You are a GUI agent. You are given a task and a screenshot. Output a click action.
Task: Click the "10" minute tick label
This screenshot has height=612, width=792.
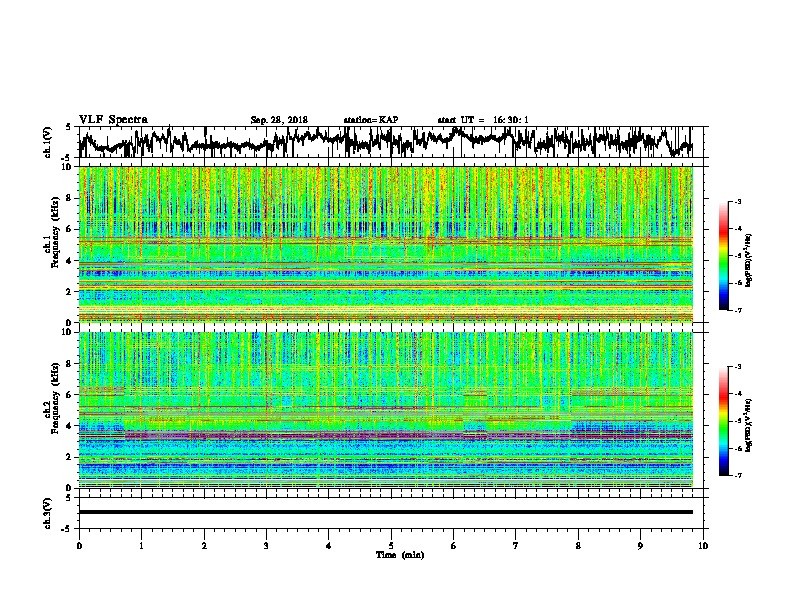point(703,546)
